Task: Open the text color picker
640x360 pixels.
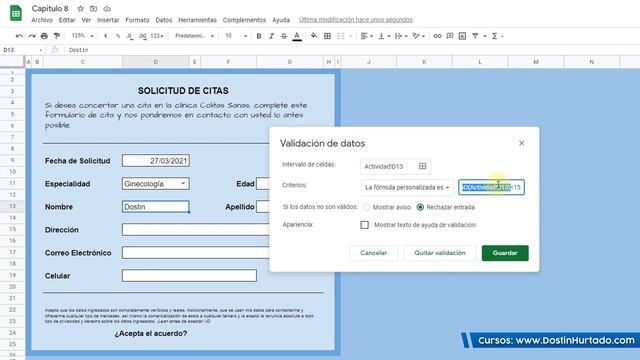Action: 297,36
